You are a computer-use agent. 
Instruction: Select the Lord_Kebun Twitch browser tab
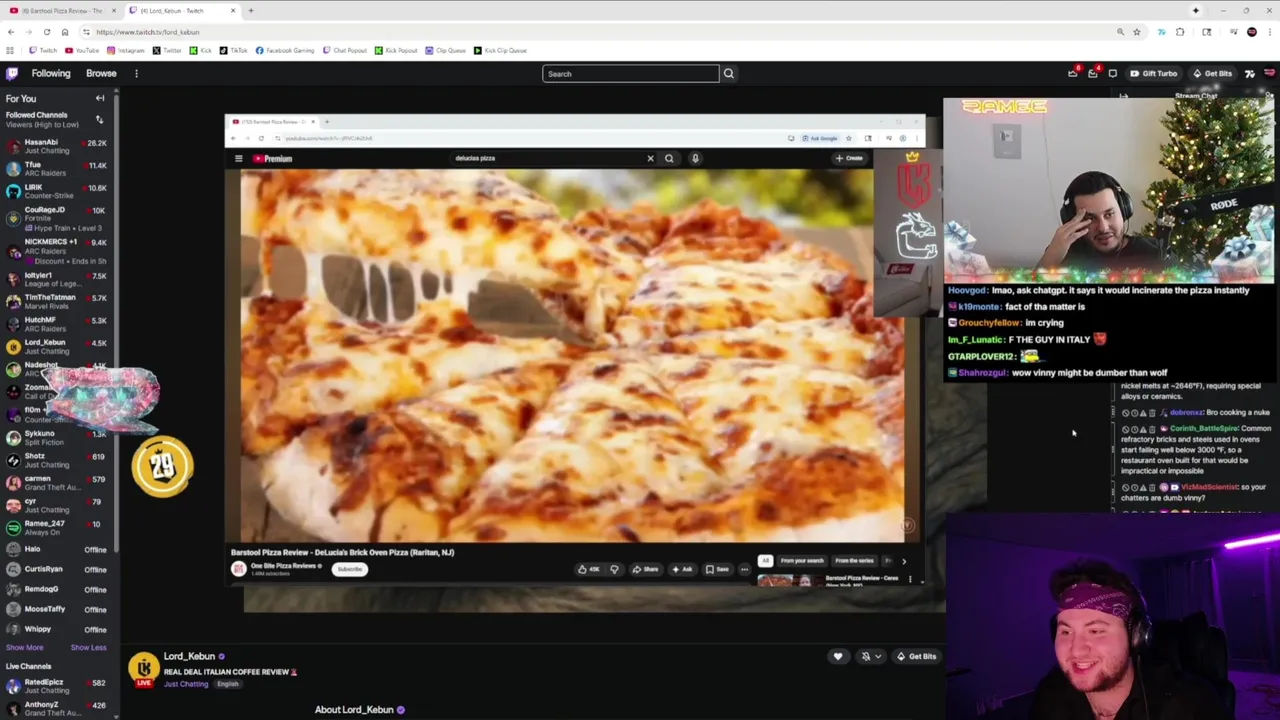(x=181, y=10)
